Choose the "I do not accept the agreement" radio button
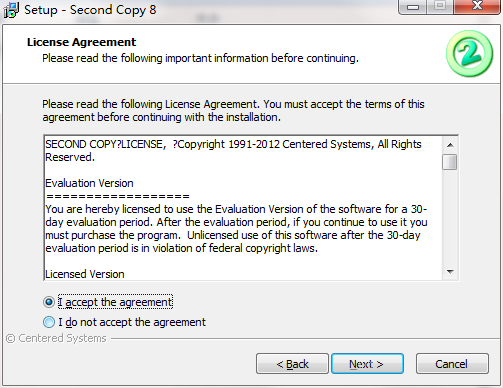The image size is (503, 388). (x=49, y=322)
